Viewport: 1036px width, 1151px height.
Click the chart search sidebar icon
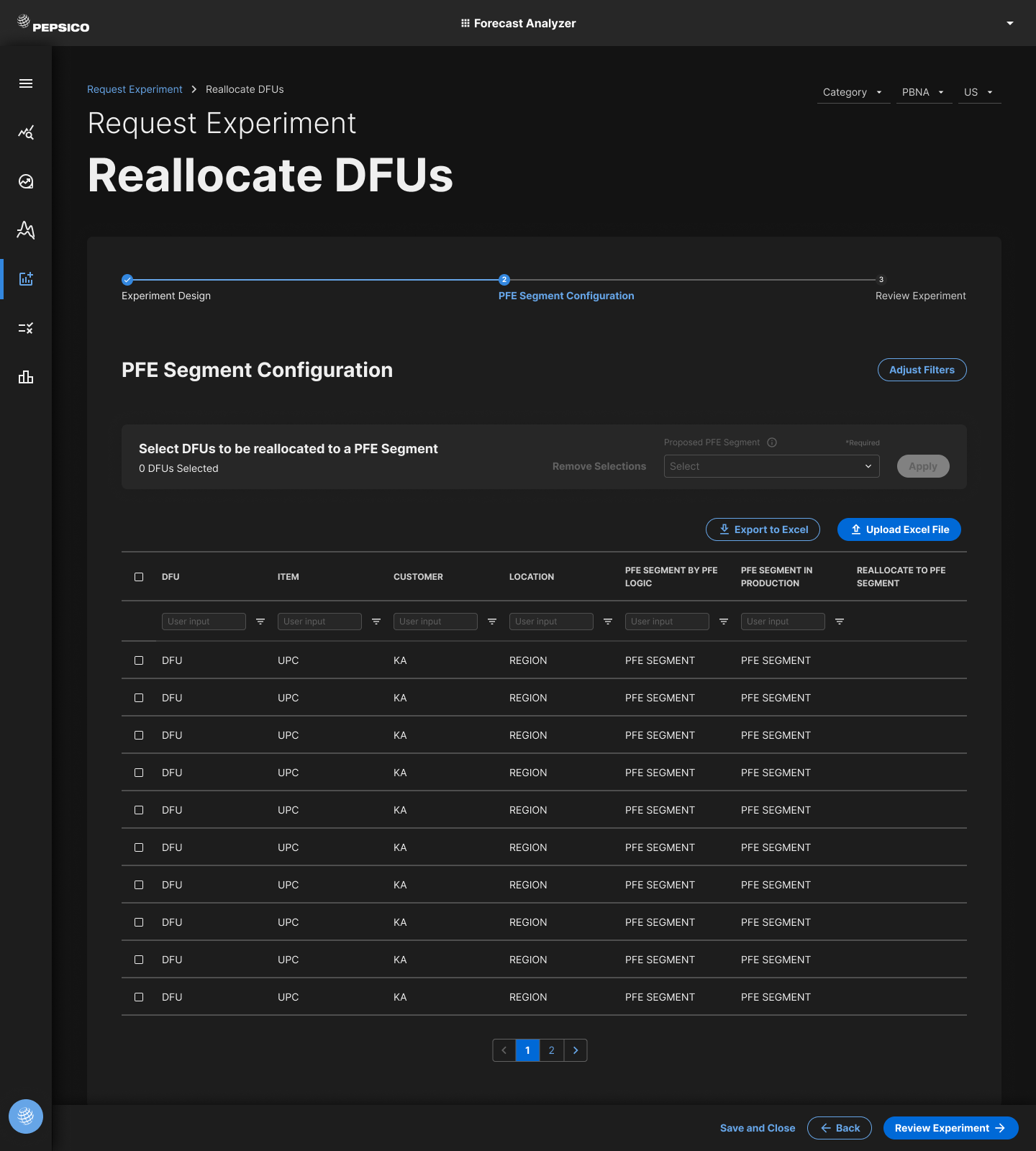(26, 132)
